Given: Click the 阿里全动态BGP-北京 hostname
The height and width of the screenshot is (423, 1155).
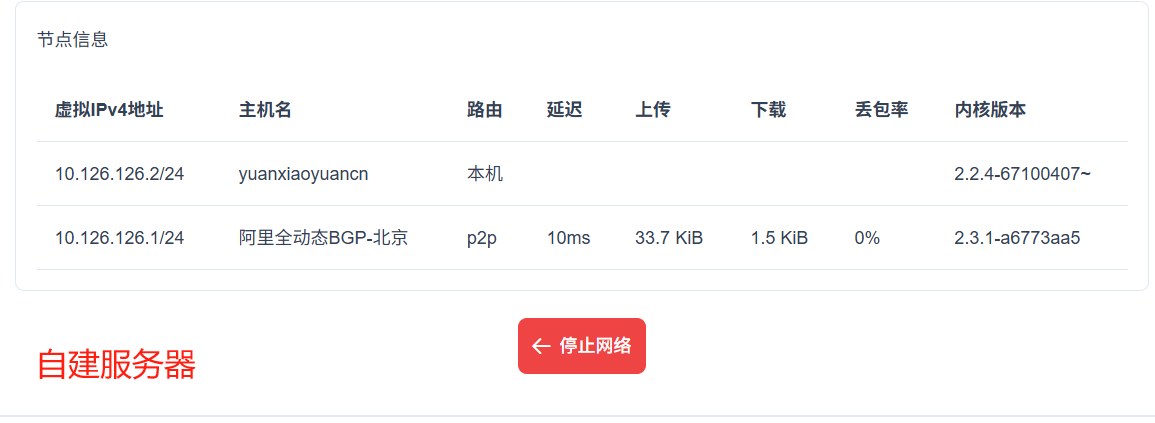Looking at the screenshot, I should pos(323,238).
